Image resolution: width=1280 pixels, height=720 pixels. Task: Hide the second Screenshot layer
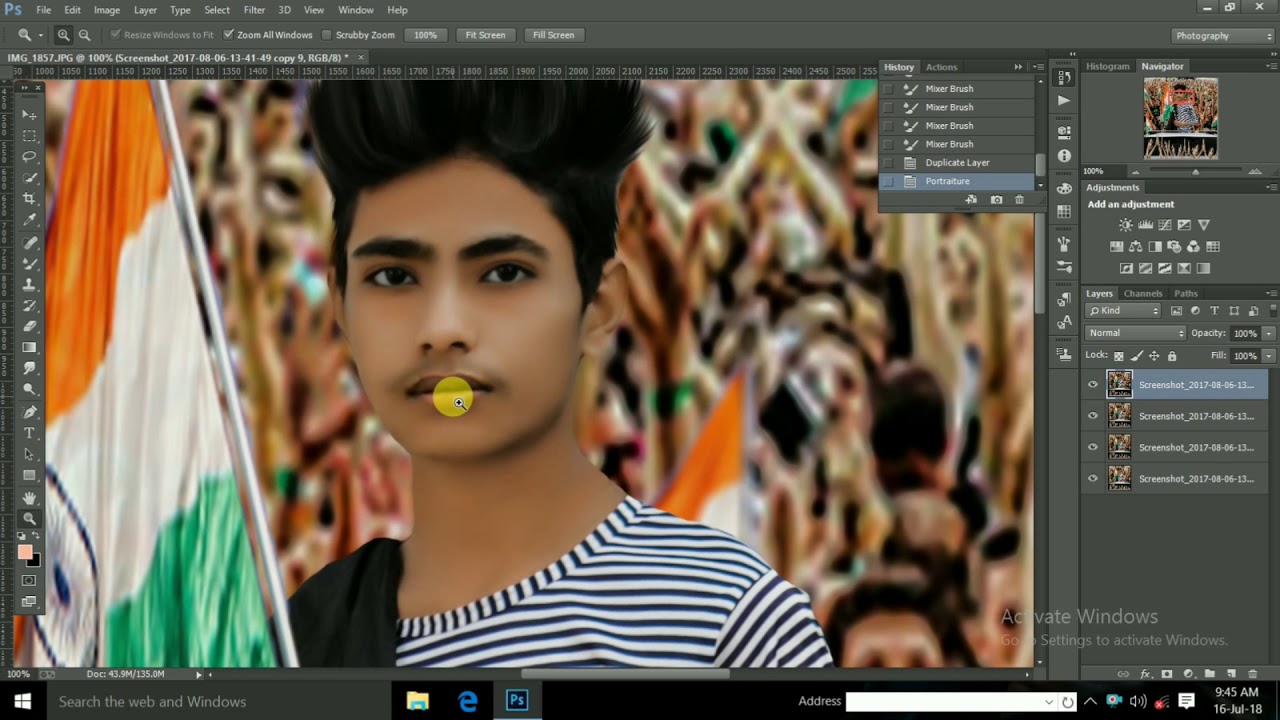click(x=1092, y=416)
